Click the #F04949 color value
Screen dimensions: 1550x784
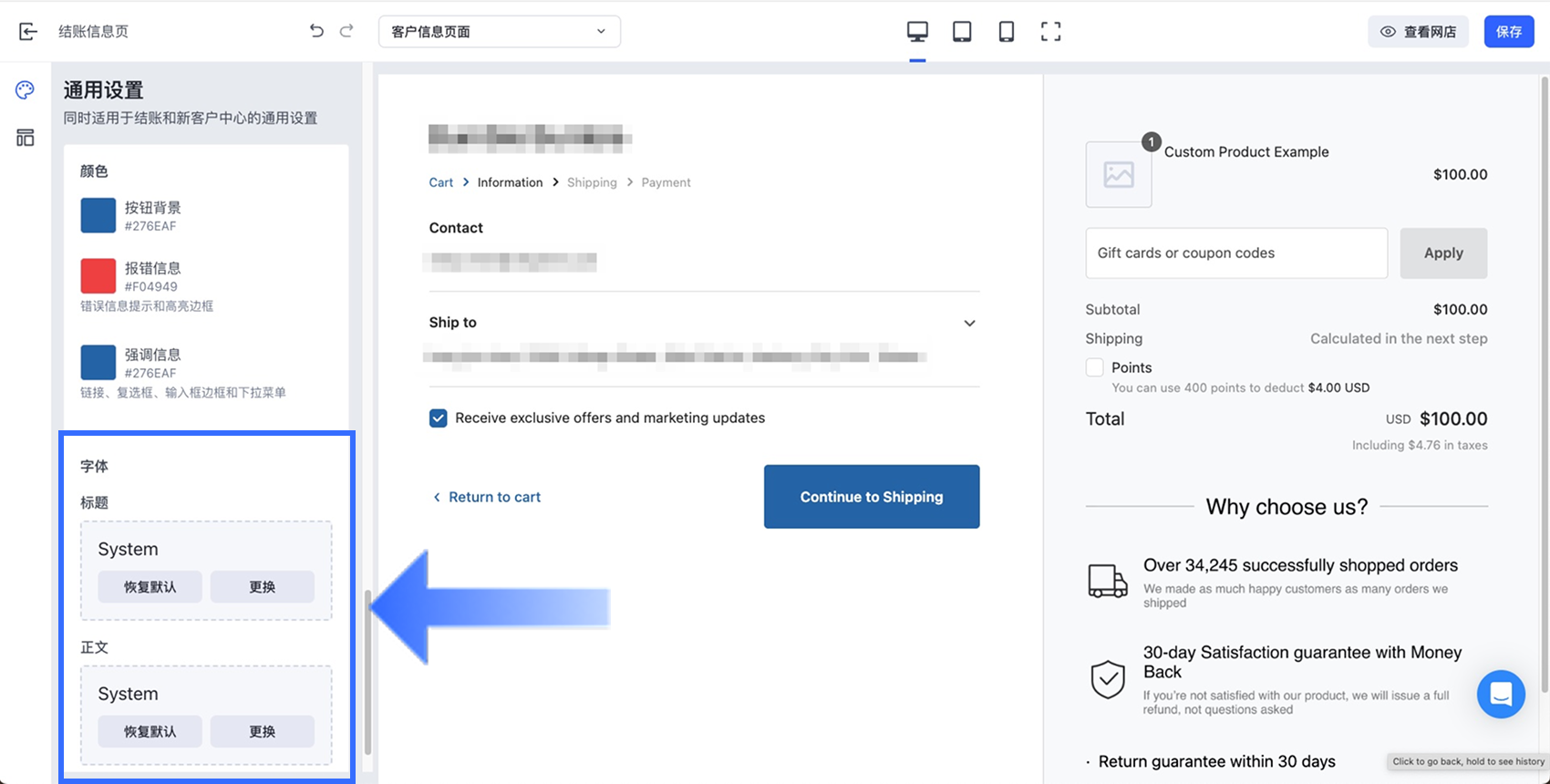click(151, 286)
